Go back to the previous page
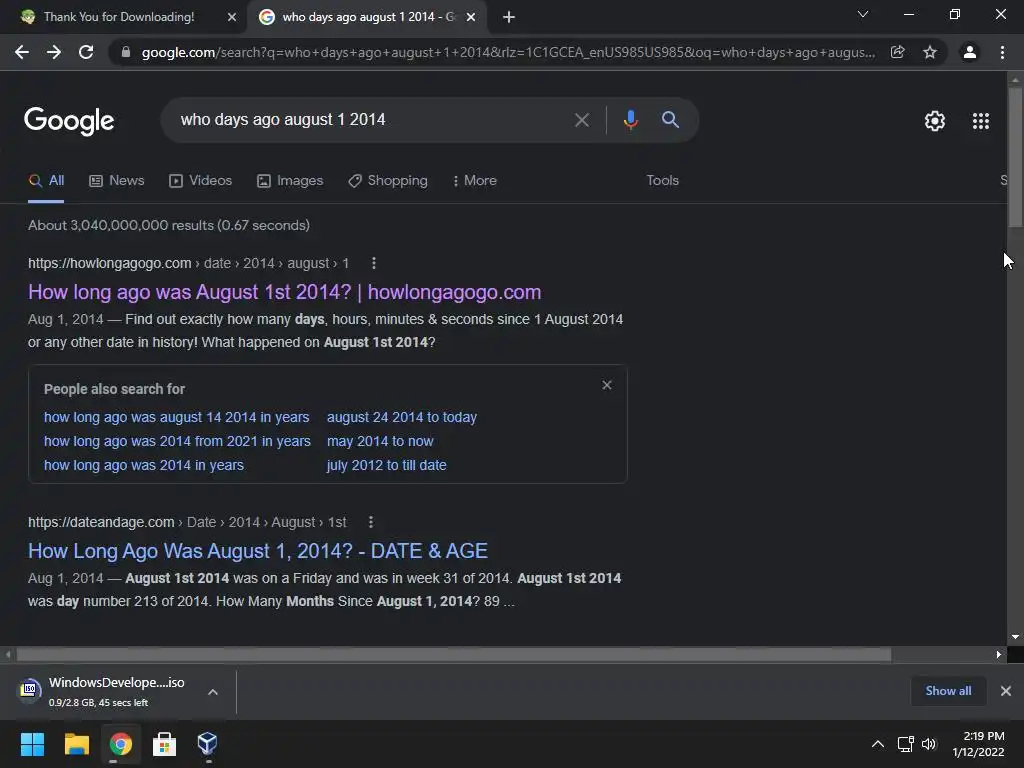Viewport: 1024px width, 768px height. point(22,52)
